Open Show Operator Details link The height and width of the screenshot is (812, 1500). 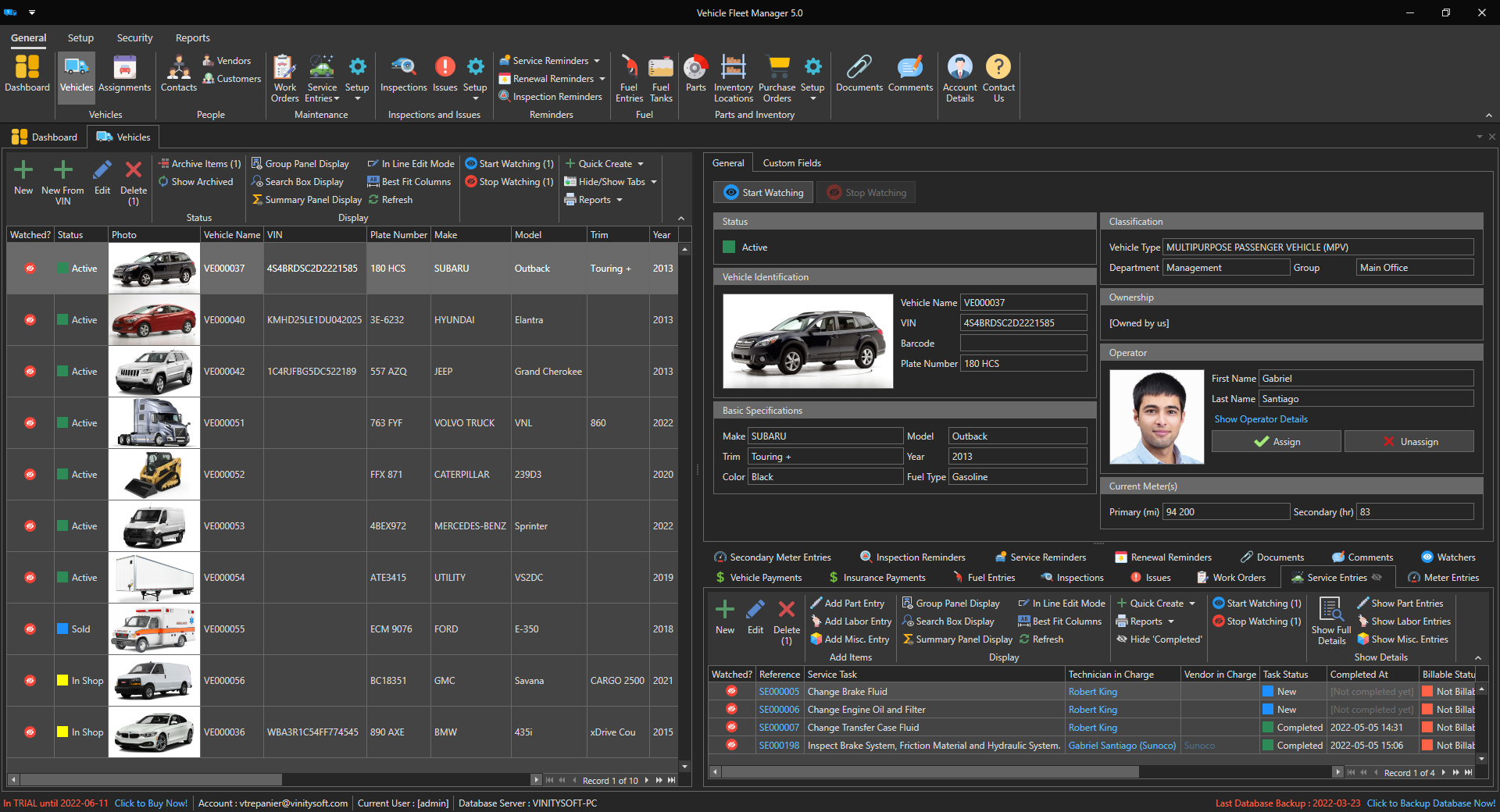pyautogui.click(x=1260, y=419)
